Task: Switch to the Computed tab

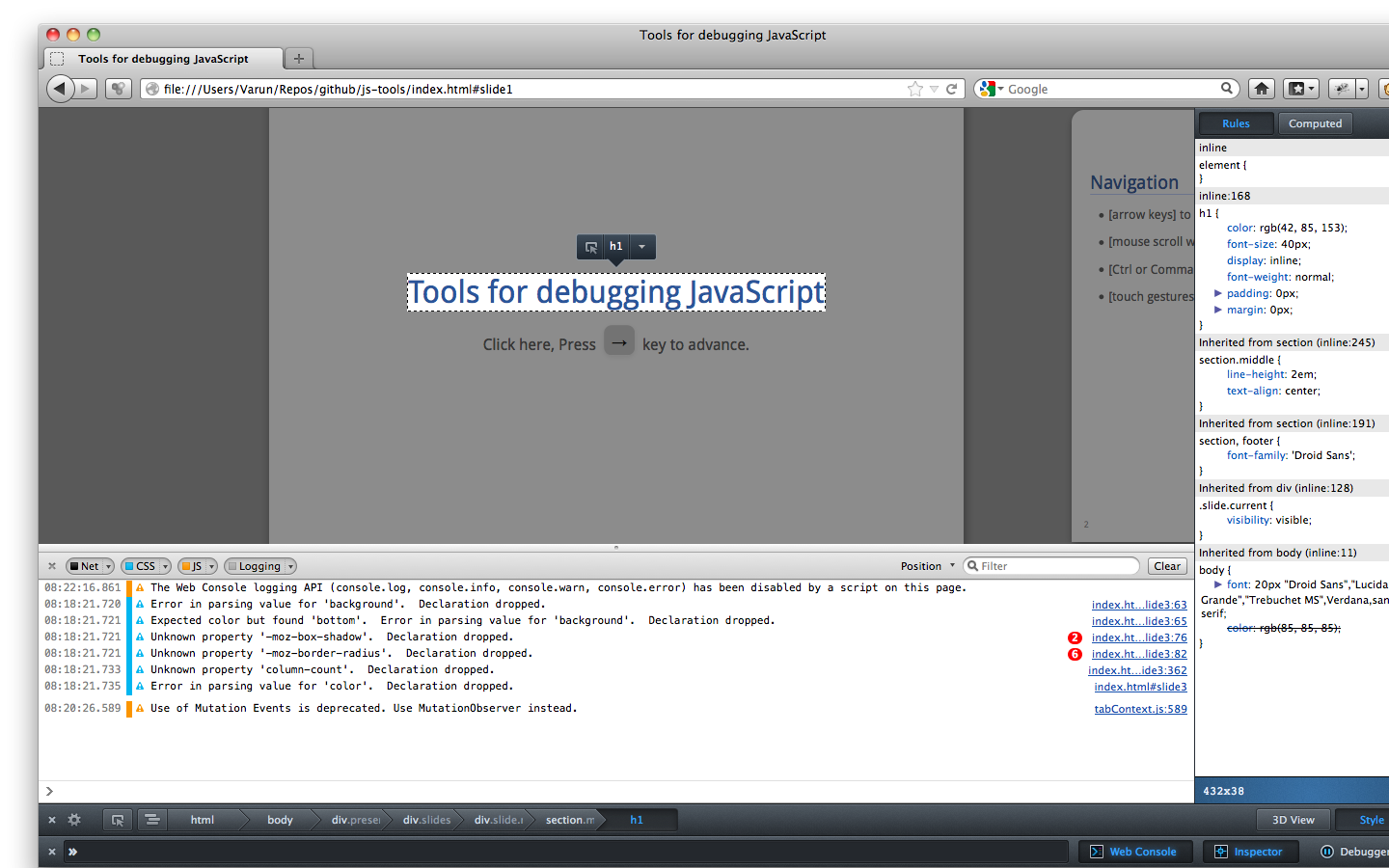Action: coord(1315,123)
